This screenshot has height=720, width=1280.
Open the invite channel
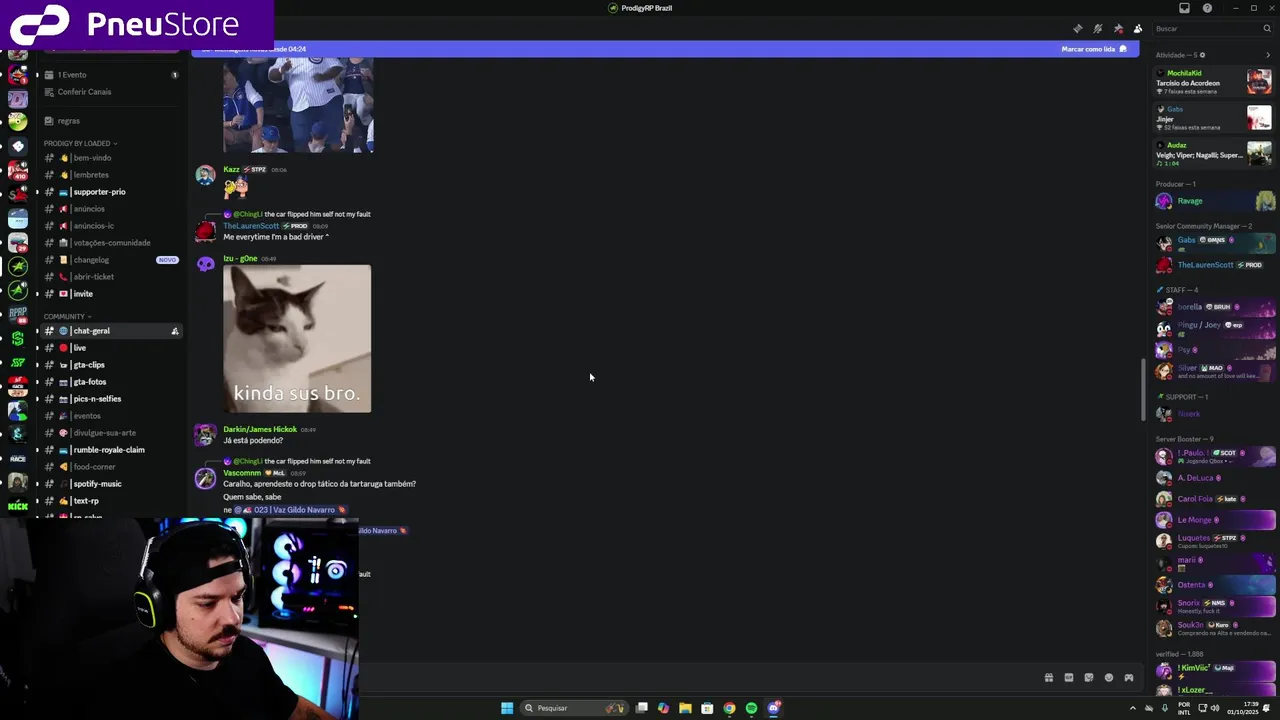110,294
